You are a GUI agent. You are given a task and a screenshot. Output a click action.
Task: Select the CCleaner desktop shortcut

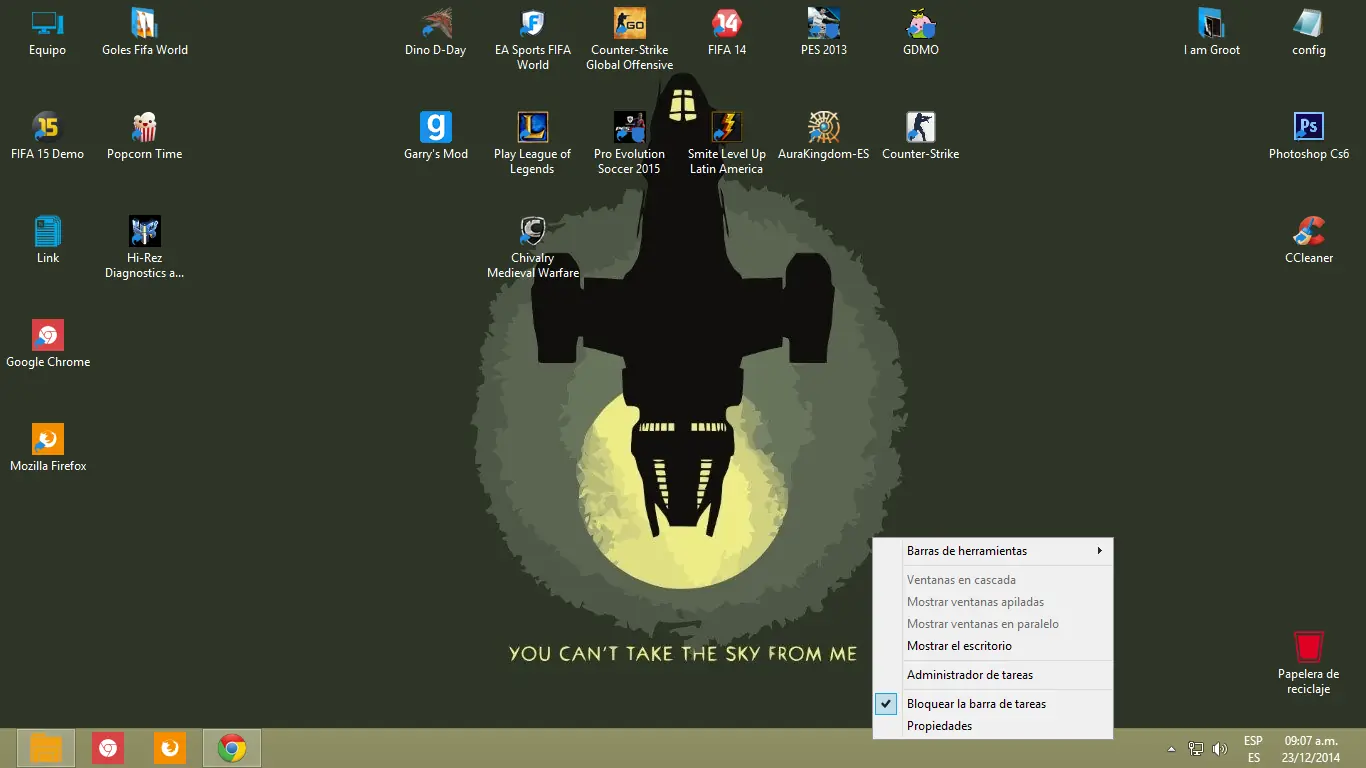coord(1309,241)
